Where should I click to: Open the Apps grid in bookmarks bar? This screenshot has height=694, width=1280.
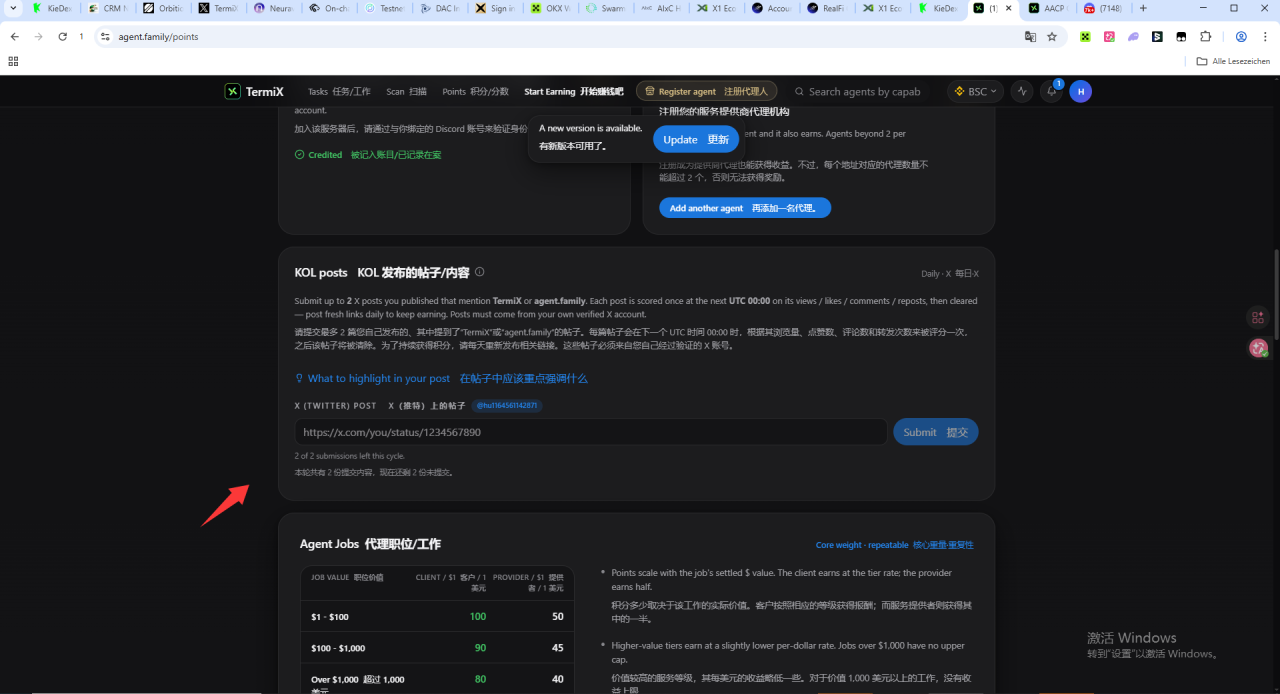pos(13,61)
